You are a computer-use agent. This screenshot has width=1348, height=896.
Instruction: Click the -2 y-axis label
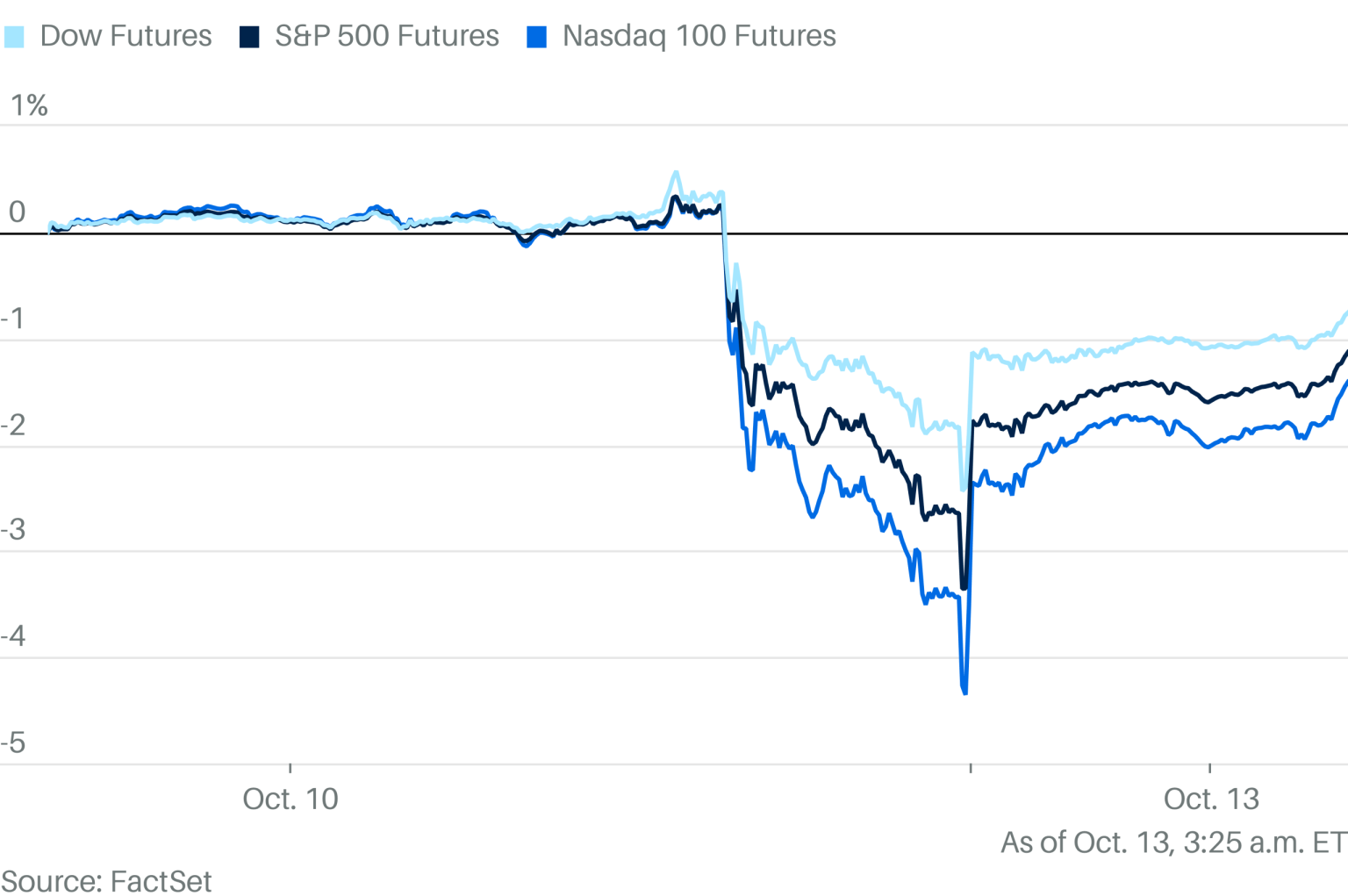tap(14, 426)
